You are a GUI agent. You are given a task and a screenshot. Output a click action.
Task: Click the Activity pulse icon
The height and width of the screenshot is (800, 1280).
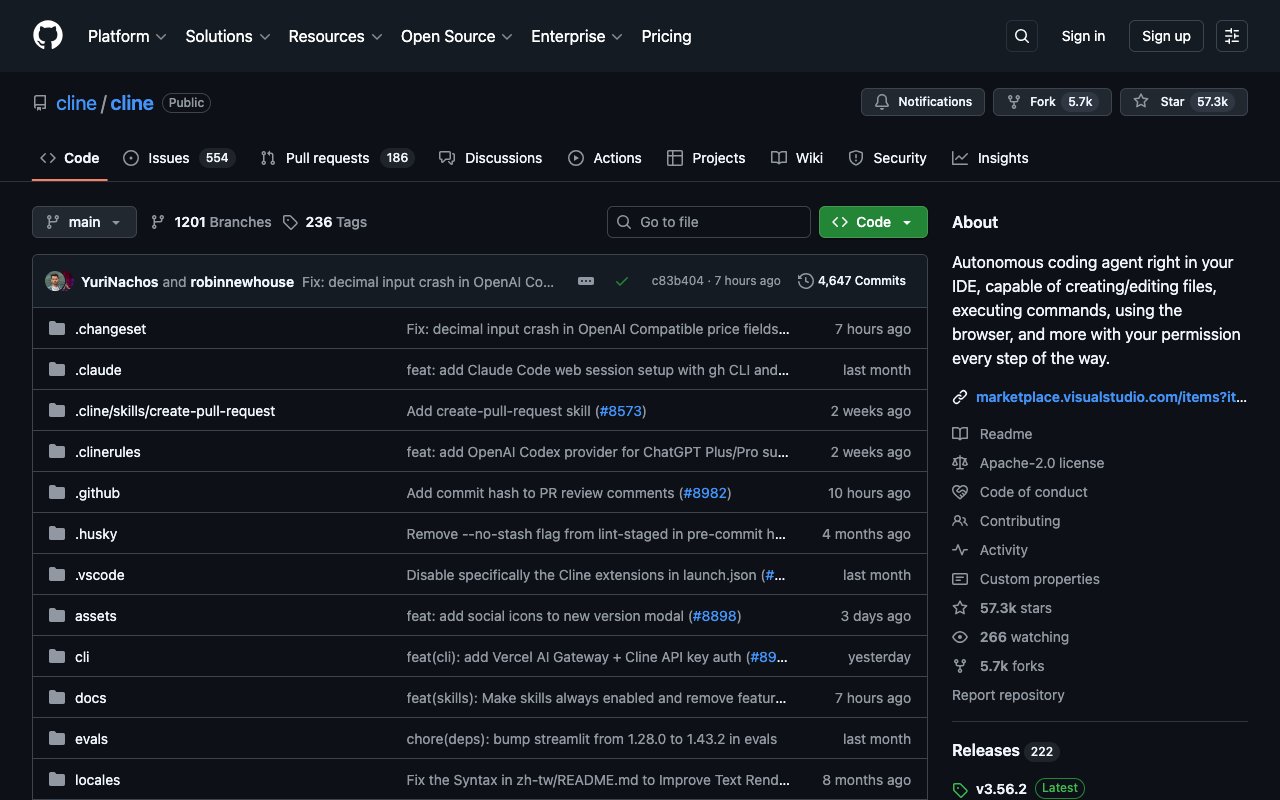pos(960,549)
